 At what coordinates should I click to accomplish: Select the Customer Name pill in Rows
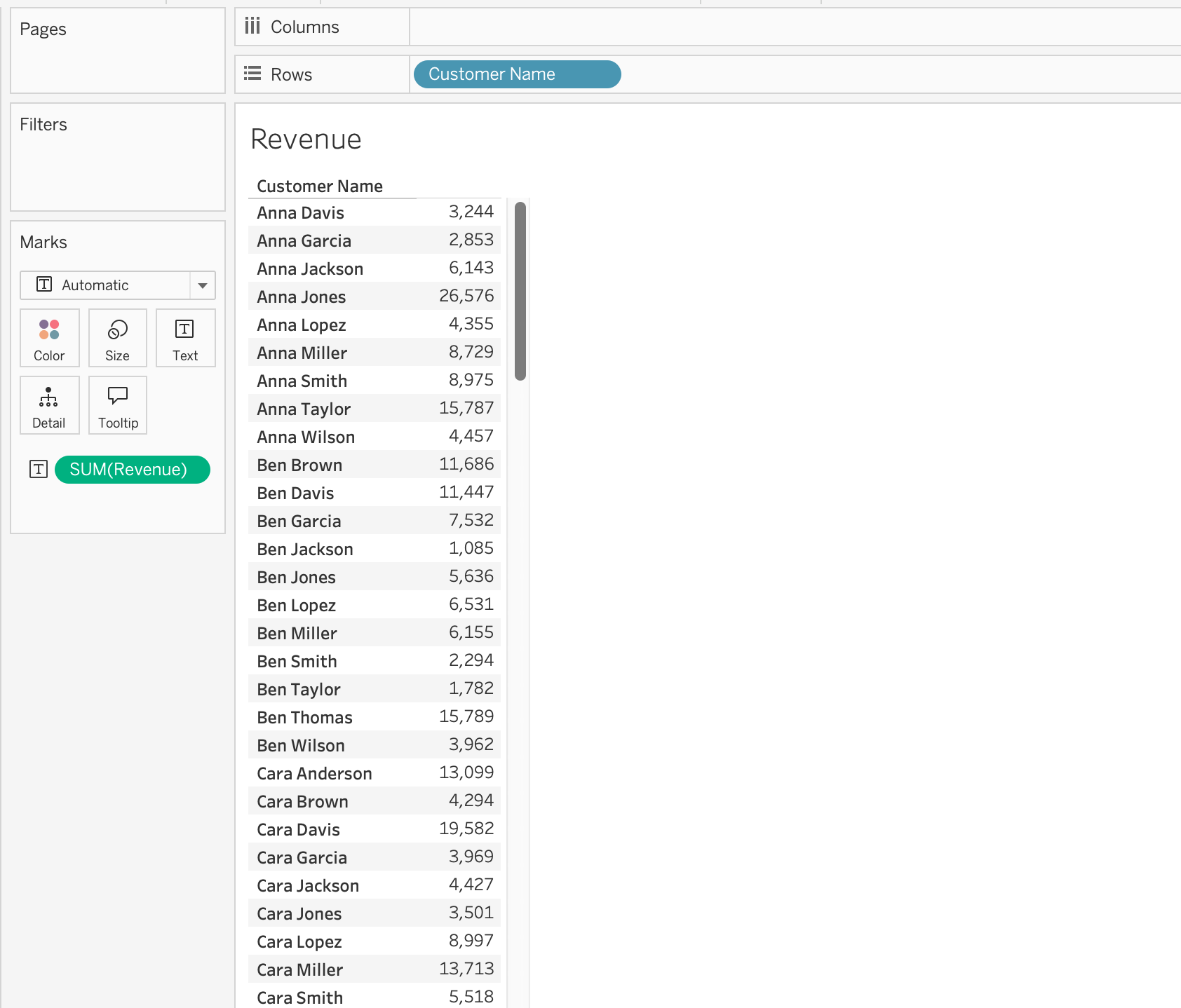click(x=517, y=74)
